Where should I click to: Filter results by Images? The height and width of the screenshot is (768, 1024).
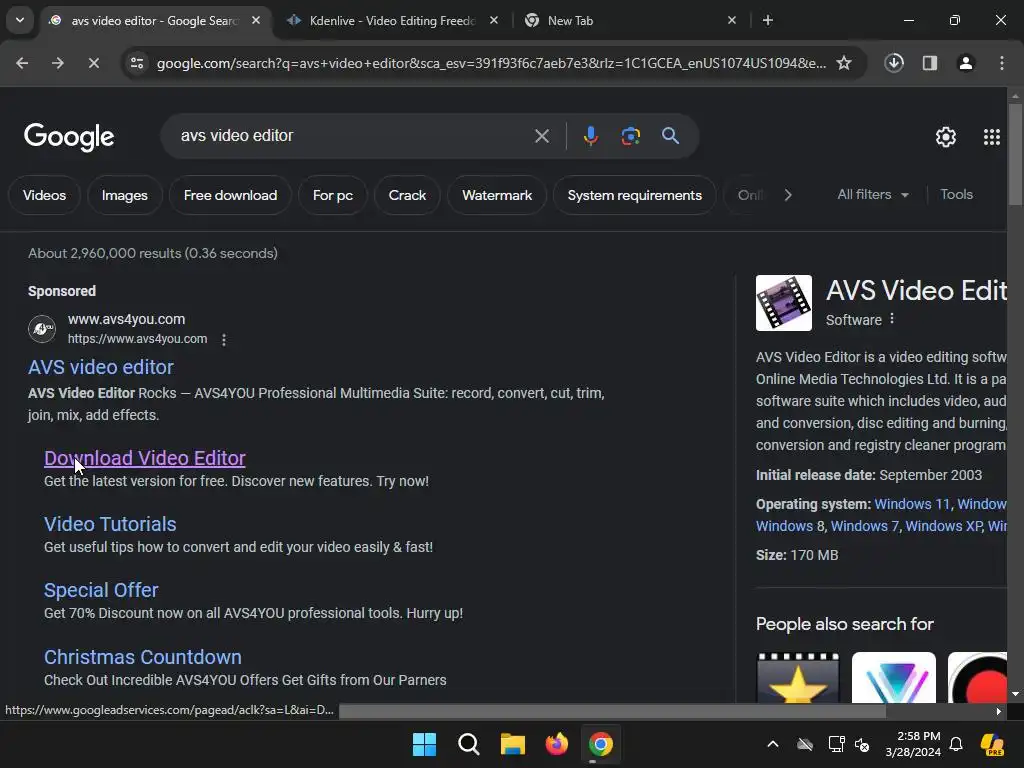[125, 195]
